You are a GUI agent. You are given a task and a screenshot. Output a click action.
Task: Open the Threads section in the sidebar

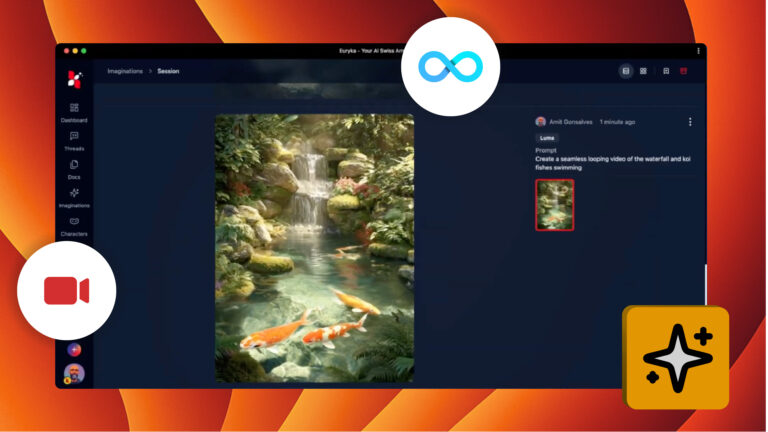click(x=74, y=141)
